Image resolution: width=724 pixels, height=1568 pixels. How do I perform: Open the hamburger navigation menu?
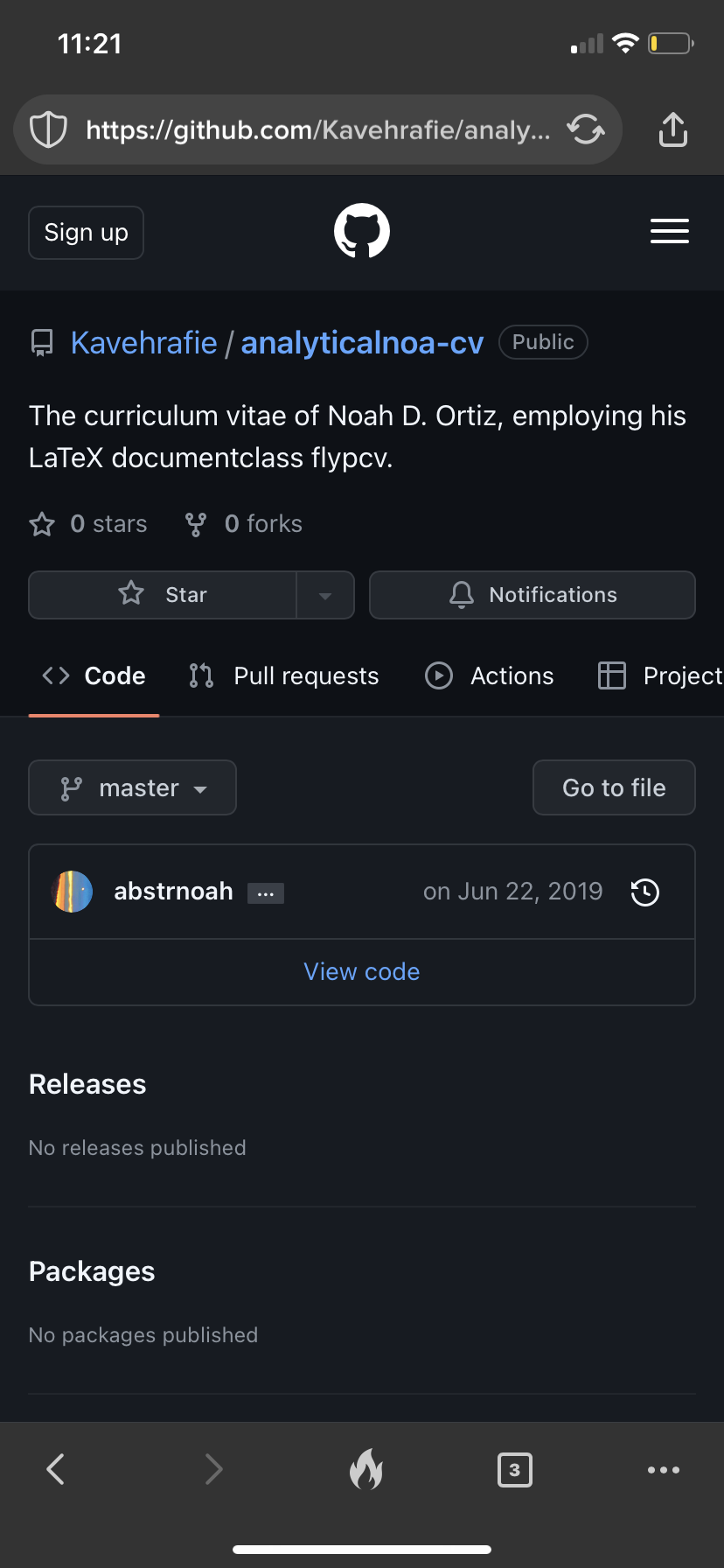tap(670, 231)
